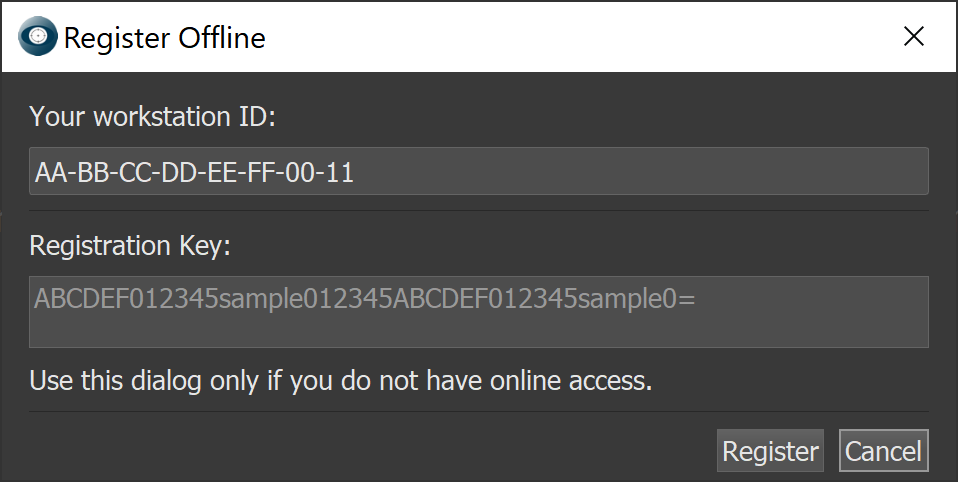Click the separator line below the workstation ID field
Image resolution: width=958 pixels, height=482 pixels.
click(478, 211)
